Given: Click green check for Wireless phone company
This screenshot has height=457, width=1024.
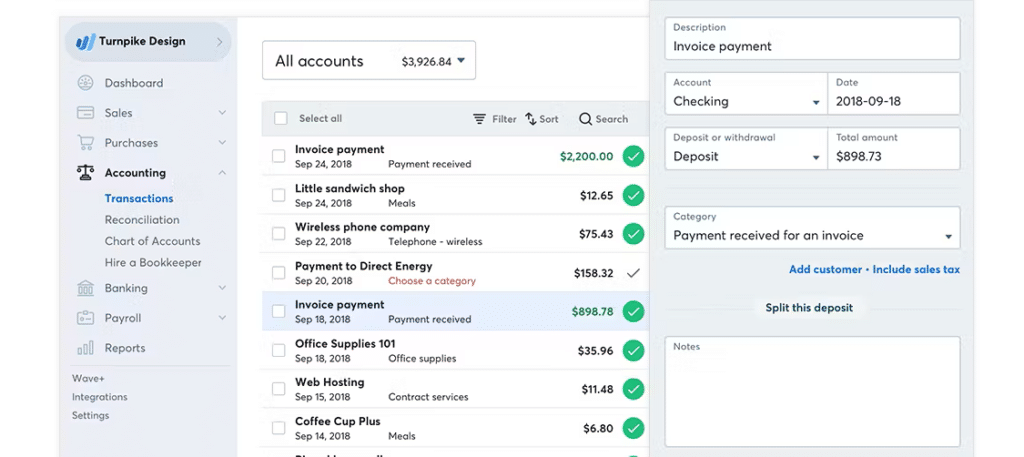Looking at the screenshot, I should [633, 234].
